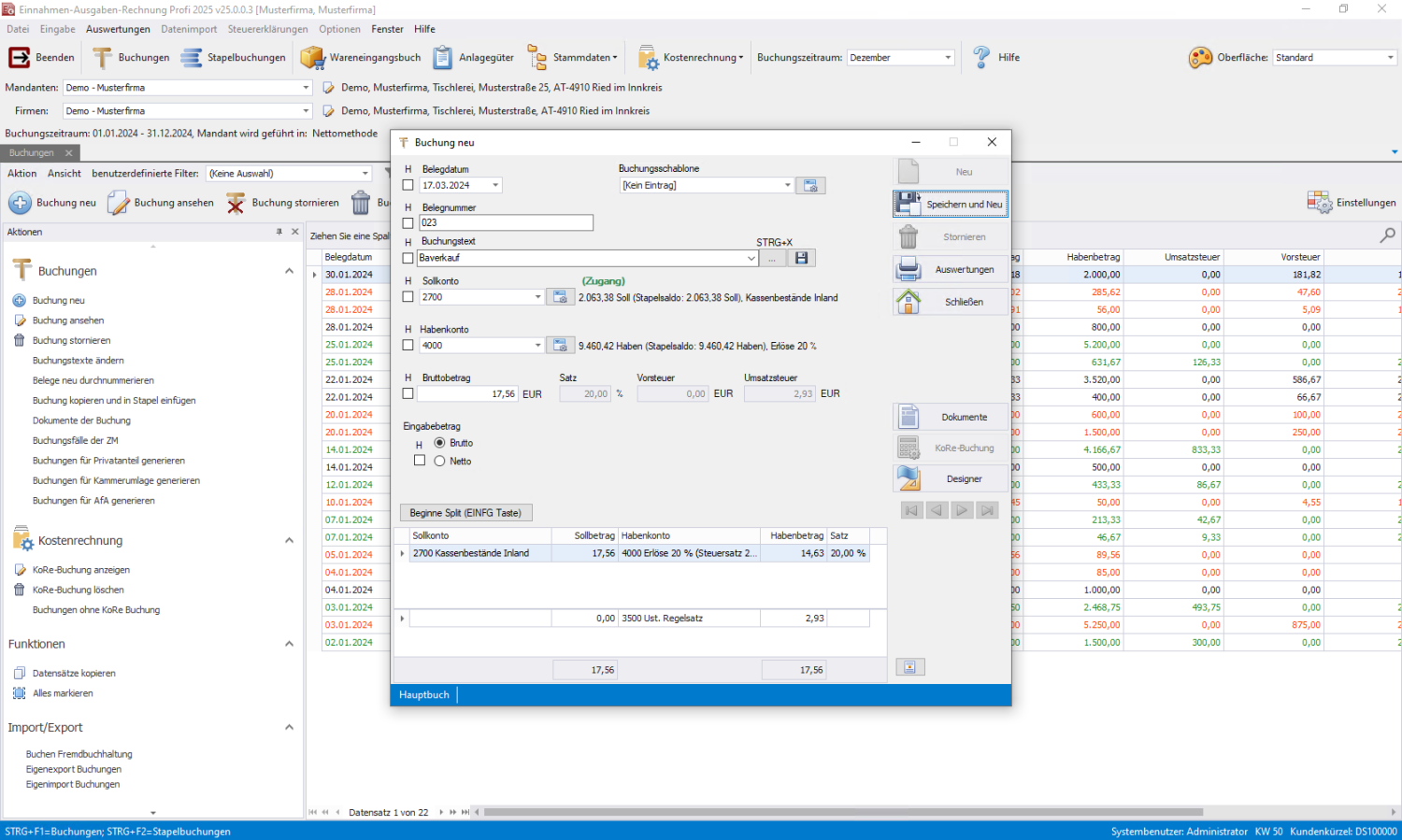
Task: Click Beginne Split (EINFG Taste) button
Action: click(466, 513)
